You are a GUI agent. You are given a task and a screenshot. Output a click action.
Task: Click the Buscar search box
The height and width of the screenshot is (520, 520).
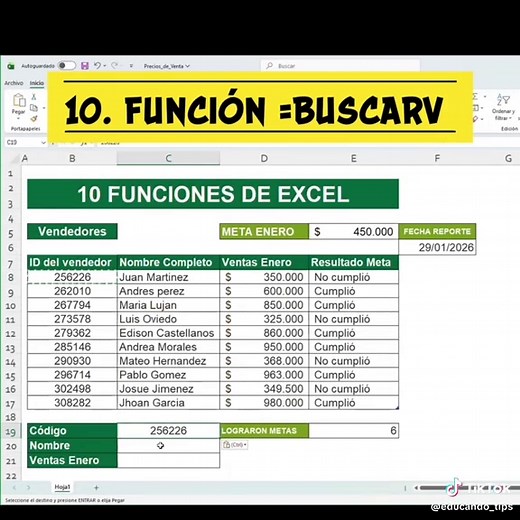[340, 66]
